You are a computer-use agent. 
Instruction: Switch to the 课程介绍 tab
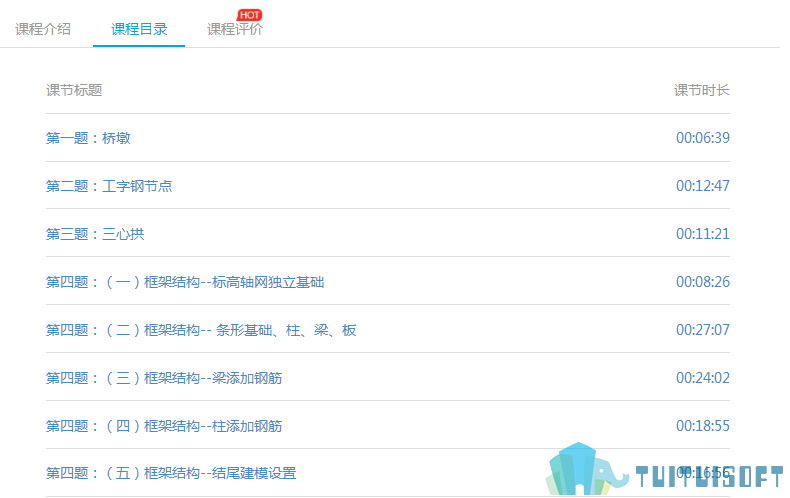coord(43,29)
